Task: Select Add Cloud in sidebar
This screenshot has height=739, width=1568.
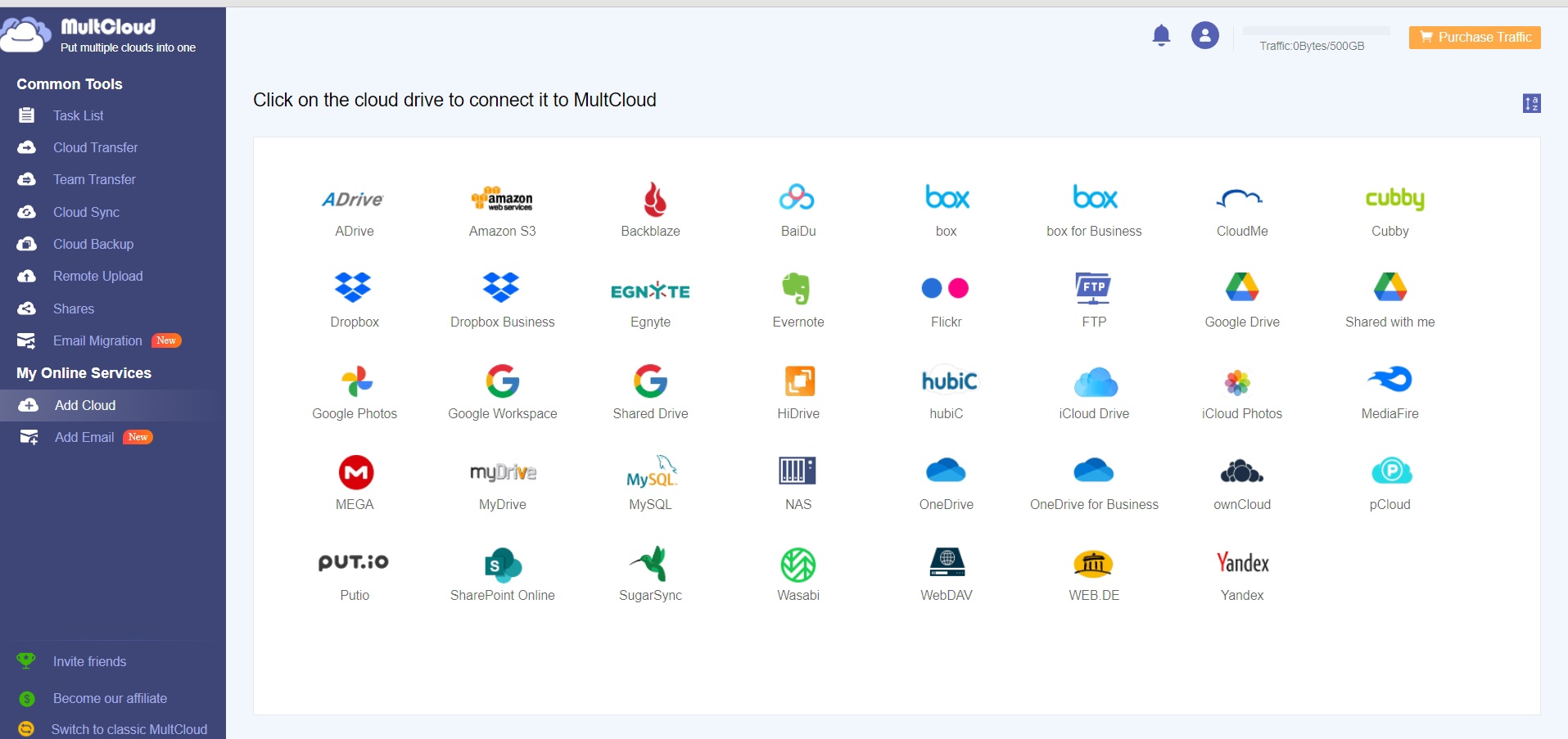Action: [x=113, y=405]
